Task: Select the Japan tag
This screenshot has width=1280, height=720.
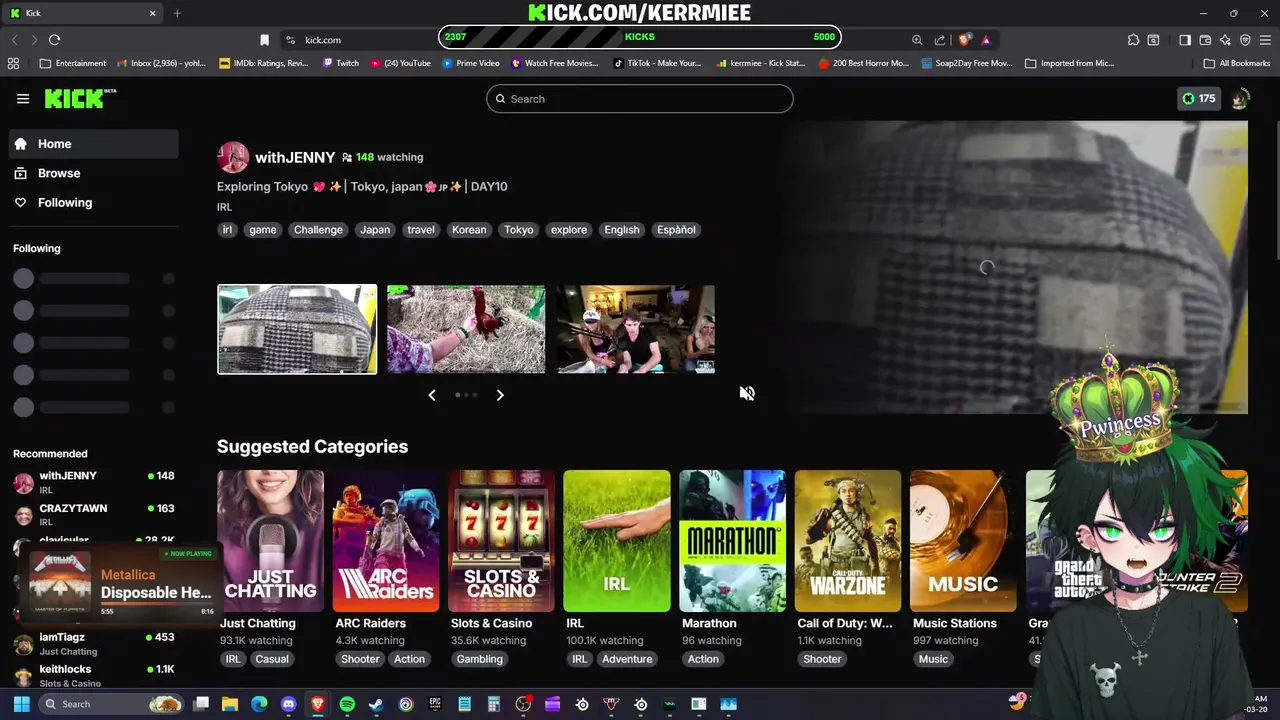Action: point(375,229)
